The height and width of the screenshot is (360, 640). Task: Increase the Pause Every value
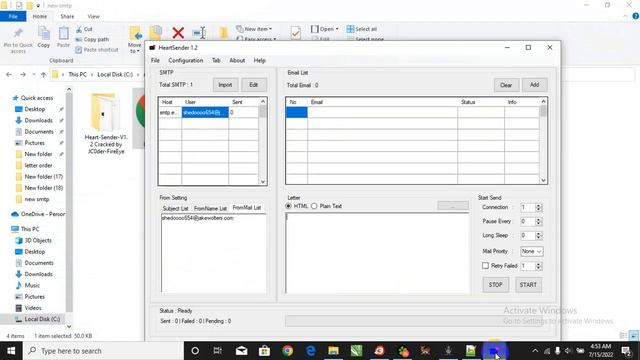pos(538,219)
